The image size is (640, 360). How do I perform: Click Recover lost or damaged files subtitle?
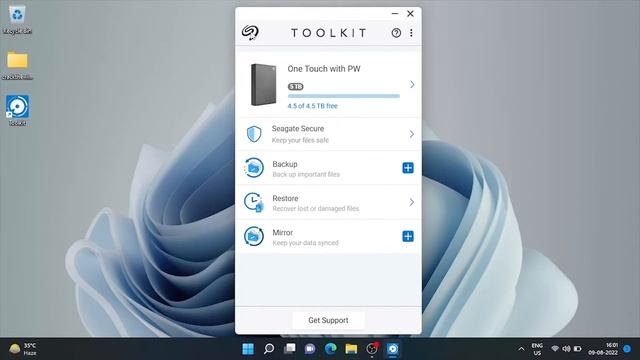[316, 209]
